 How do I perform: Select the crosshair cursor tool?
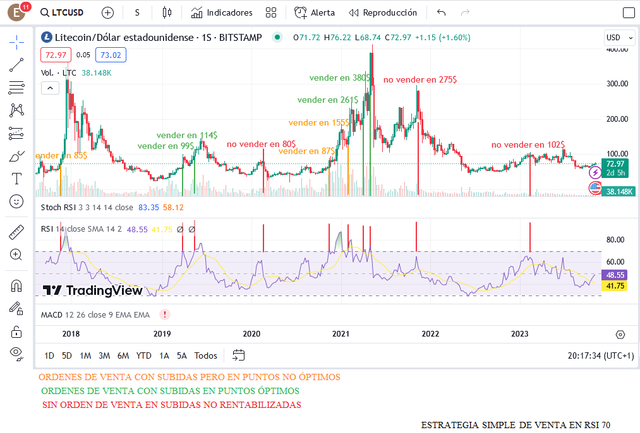click(16, 42)
